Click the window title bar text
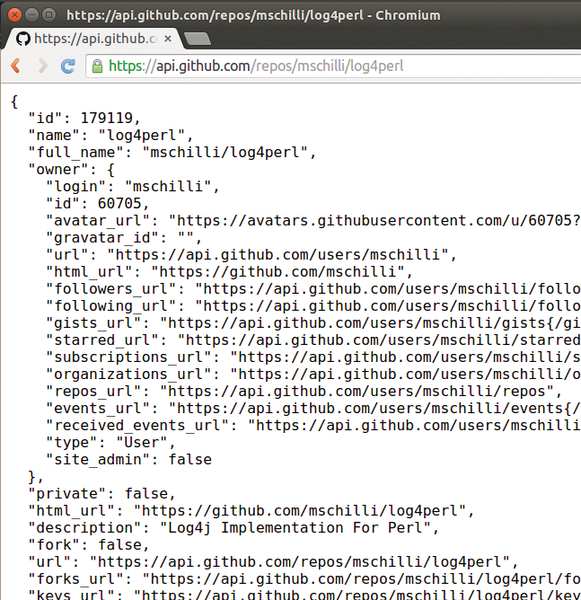The image size is (581, 600). [253, 15]
